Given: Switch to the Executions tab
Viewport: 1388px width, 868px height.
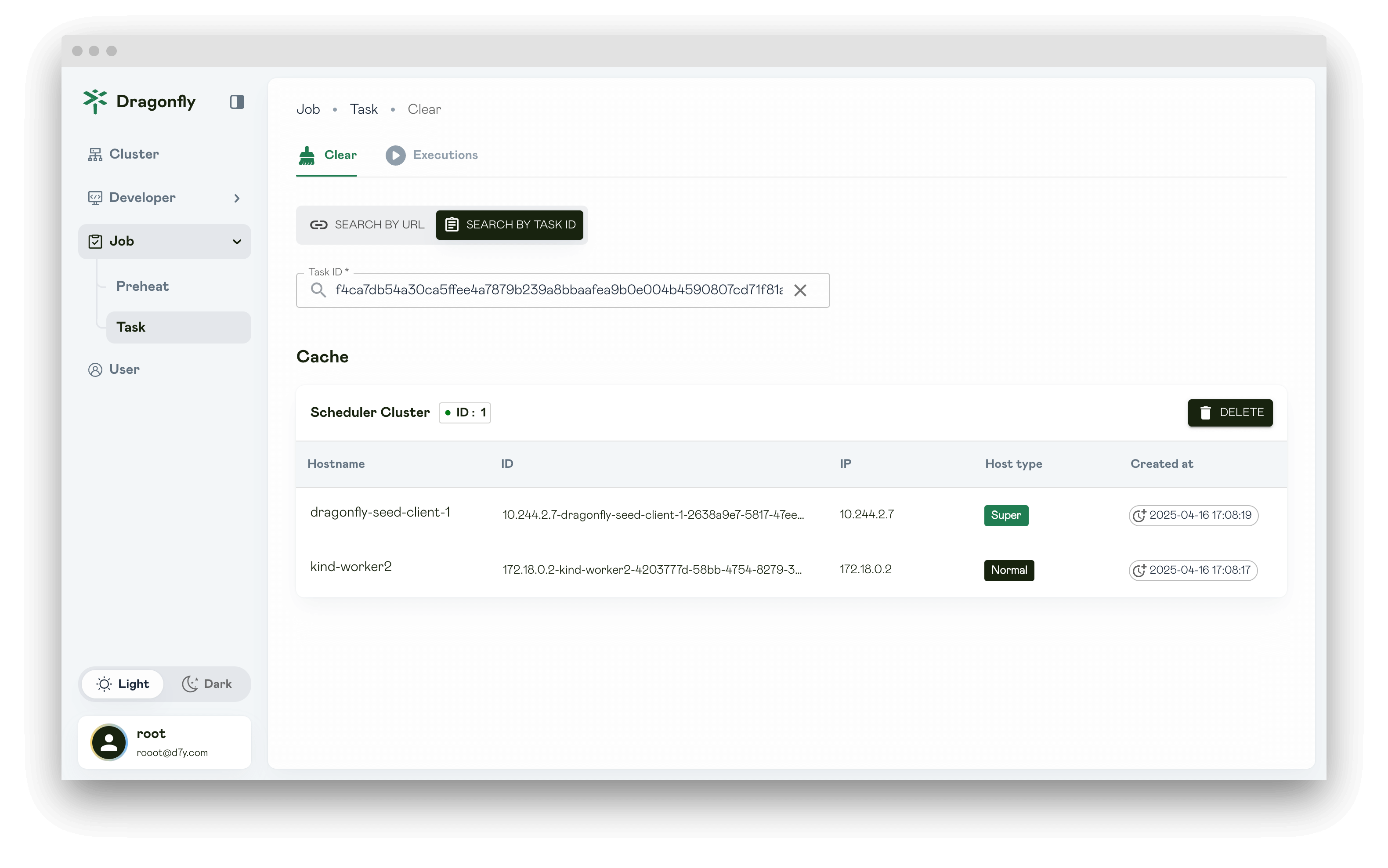Looking at the screenshot, I should (x=432, y=155).
